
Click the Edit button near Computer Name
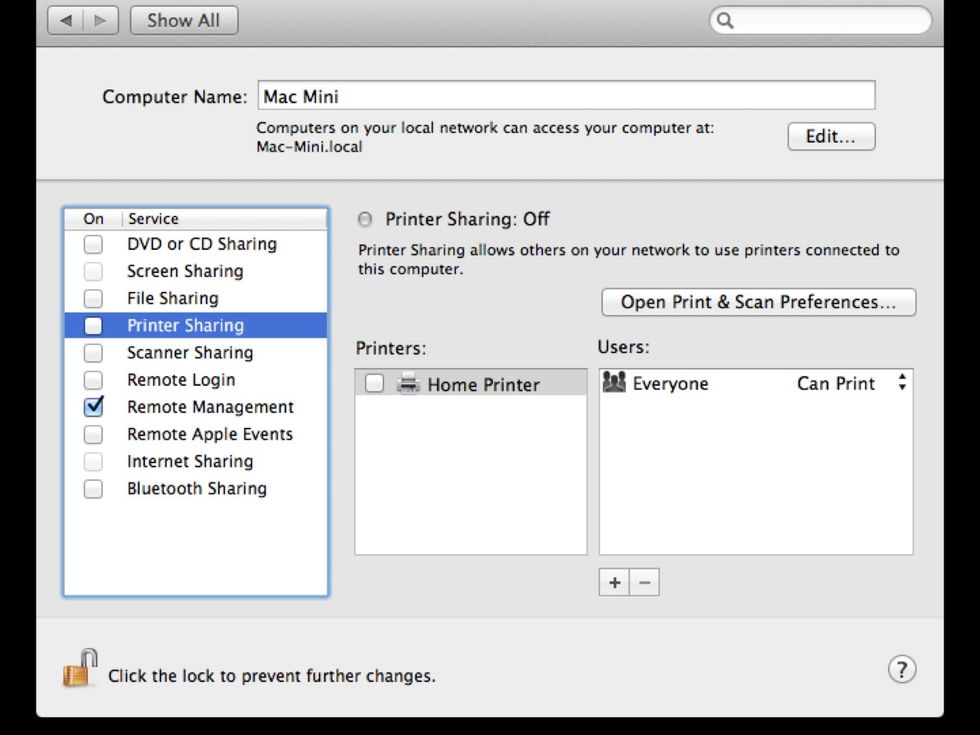click(x=830, y=137)
